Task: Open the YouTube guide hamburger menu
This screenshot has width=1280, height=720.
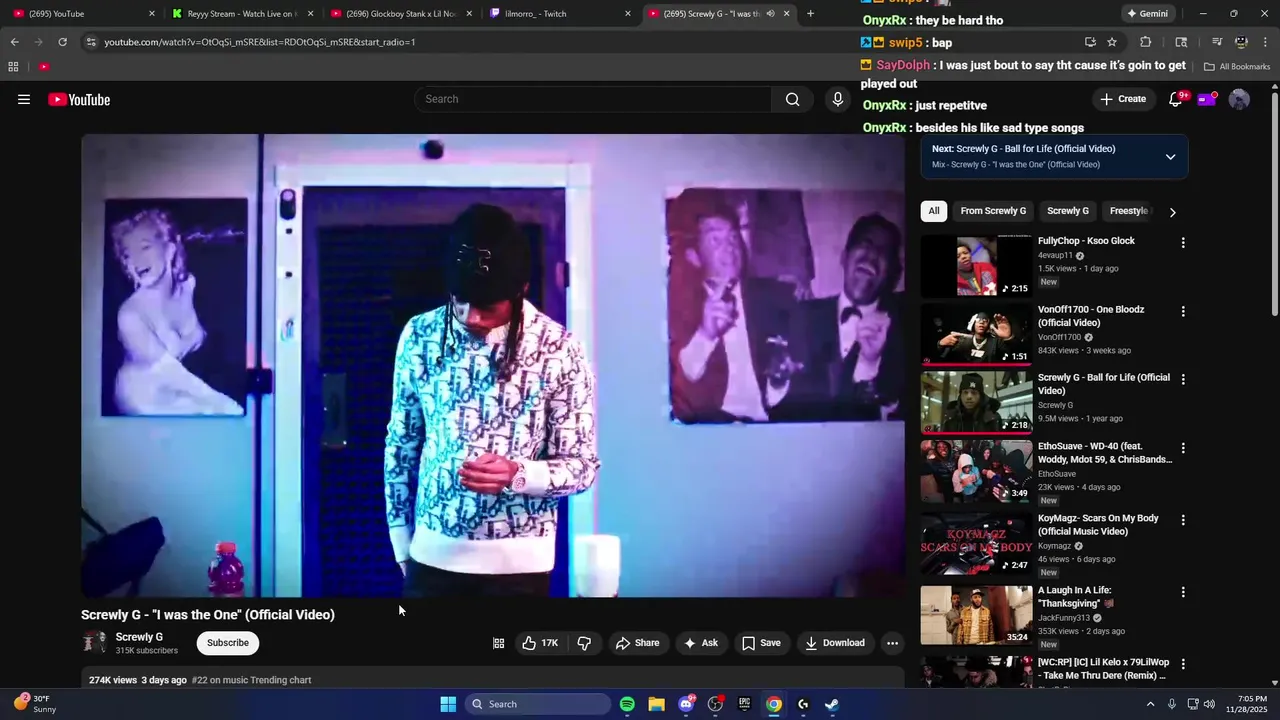Action: point(24,99)
